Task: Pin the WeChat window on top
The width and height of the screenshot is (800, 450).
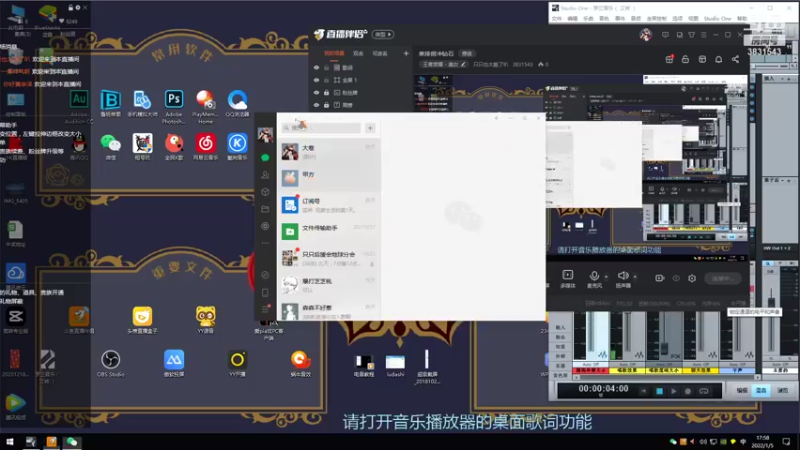Action: coord(496,118)
